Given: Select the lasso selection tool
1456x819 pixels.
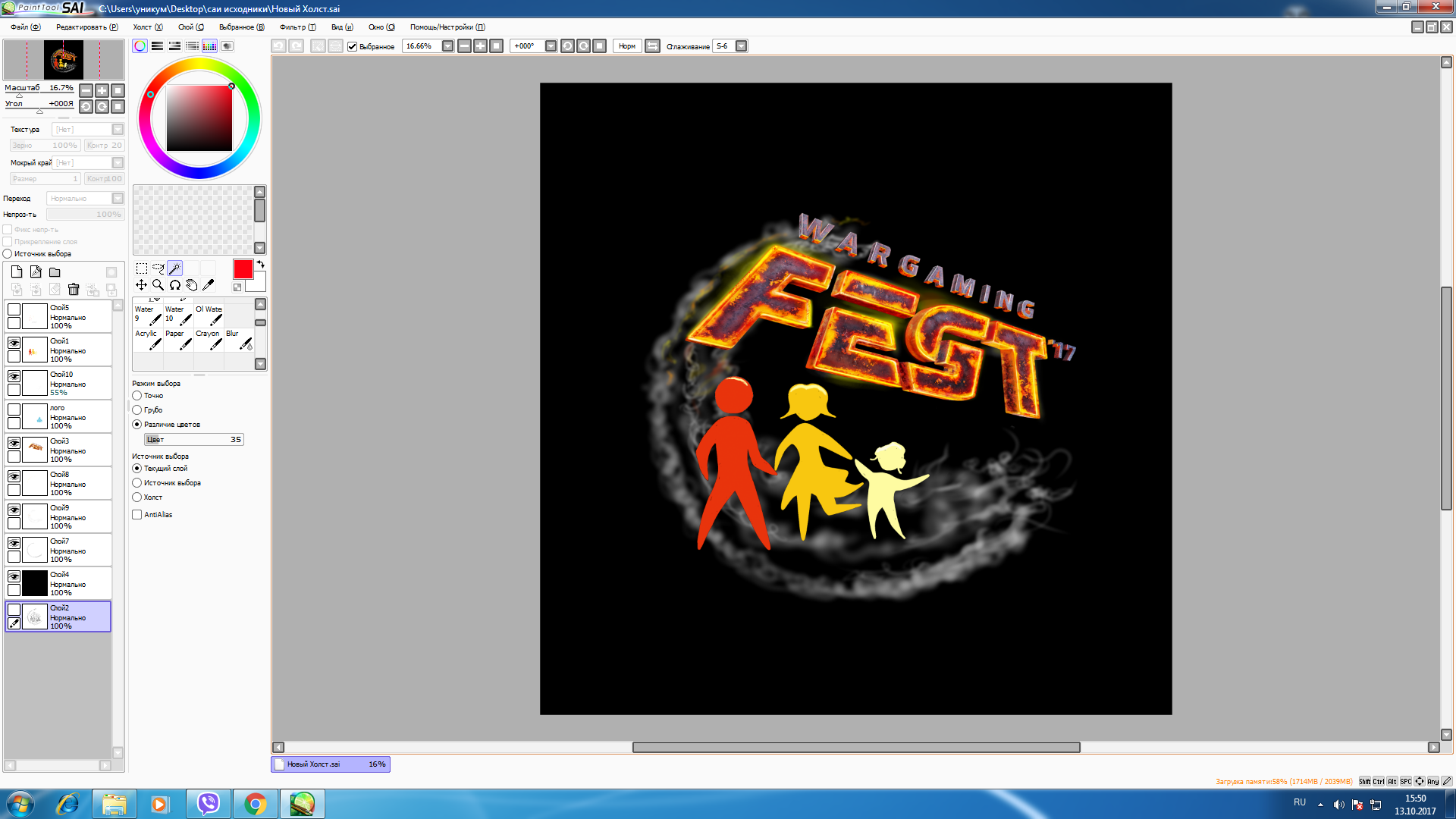Looking at the screenshot, I should (x=158, y=268).
